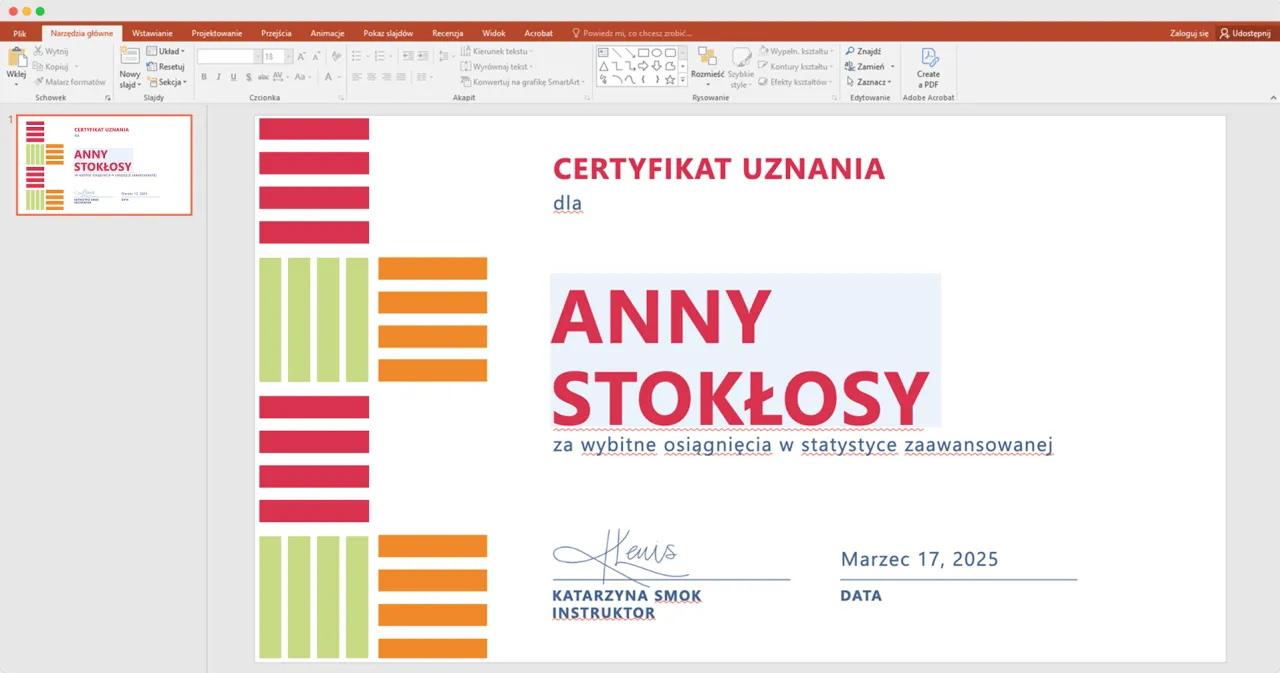Image resolution: width=1280 pixels, height=673 pixels.
Task: Toggle strikethrough (abc) formatting
Action: 264,77
